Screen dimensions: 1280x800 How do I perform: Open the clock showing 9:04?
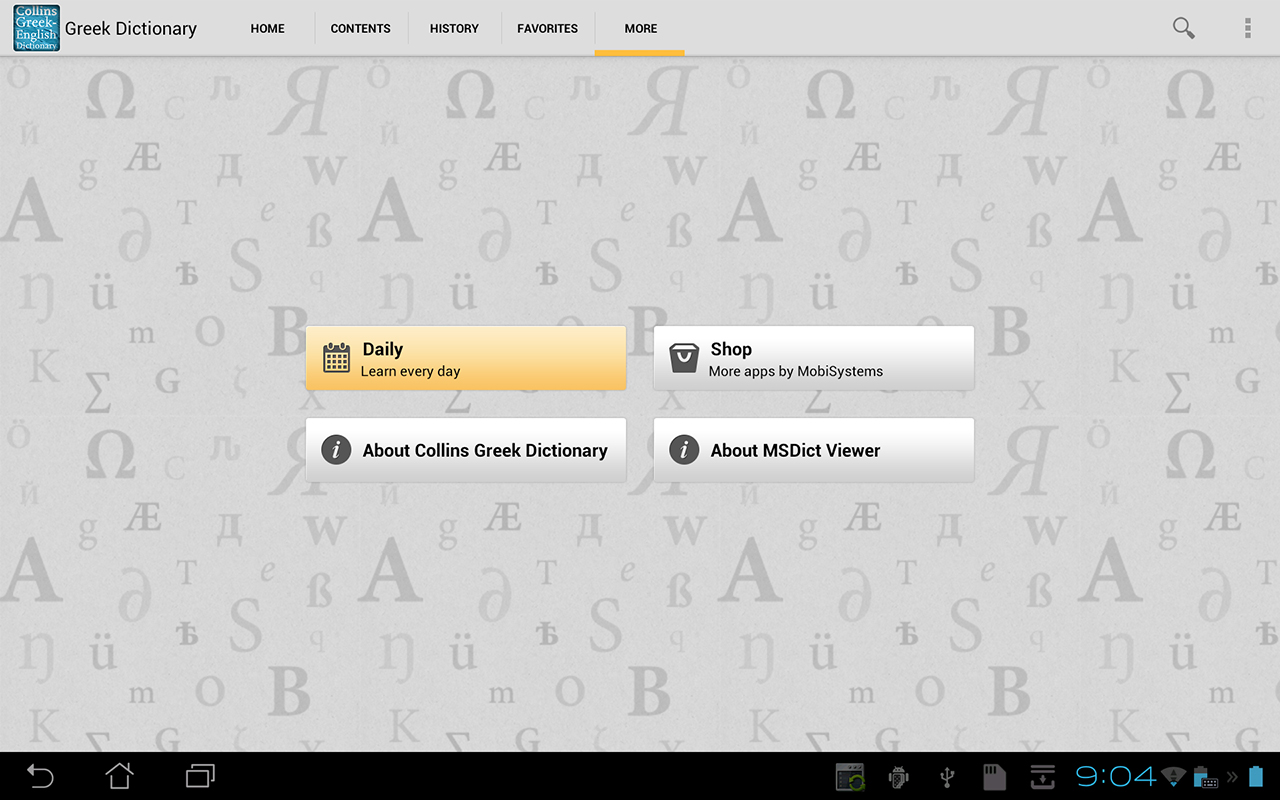1115,776
